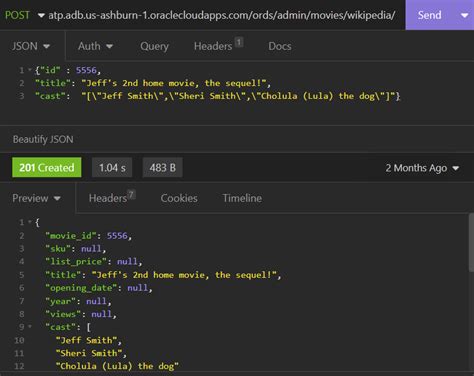Viewport: 474px width, 376px height.
Task: Open the JSON body type dropdown
Action: (x=31, y=46)
